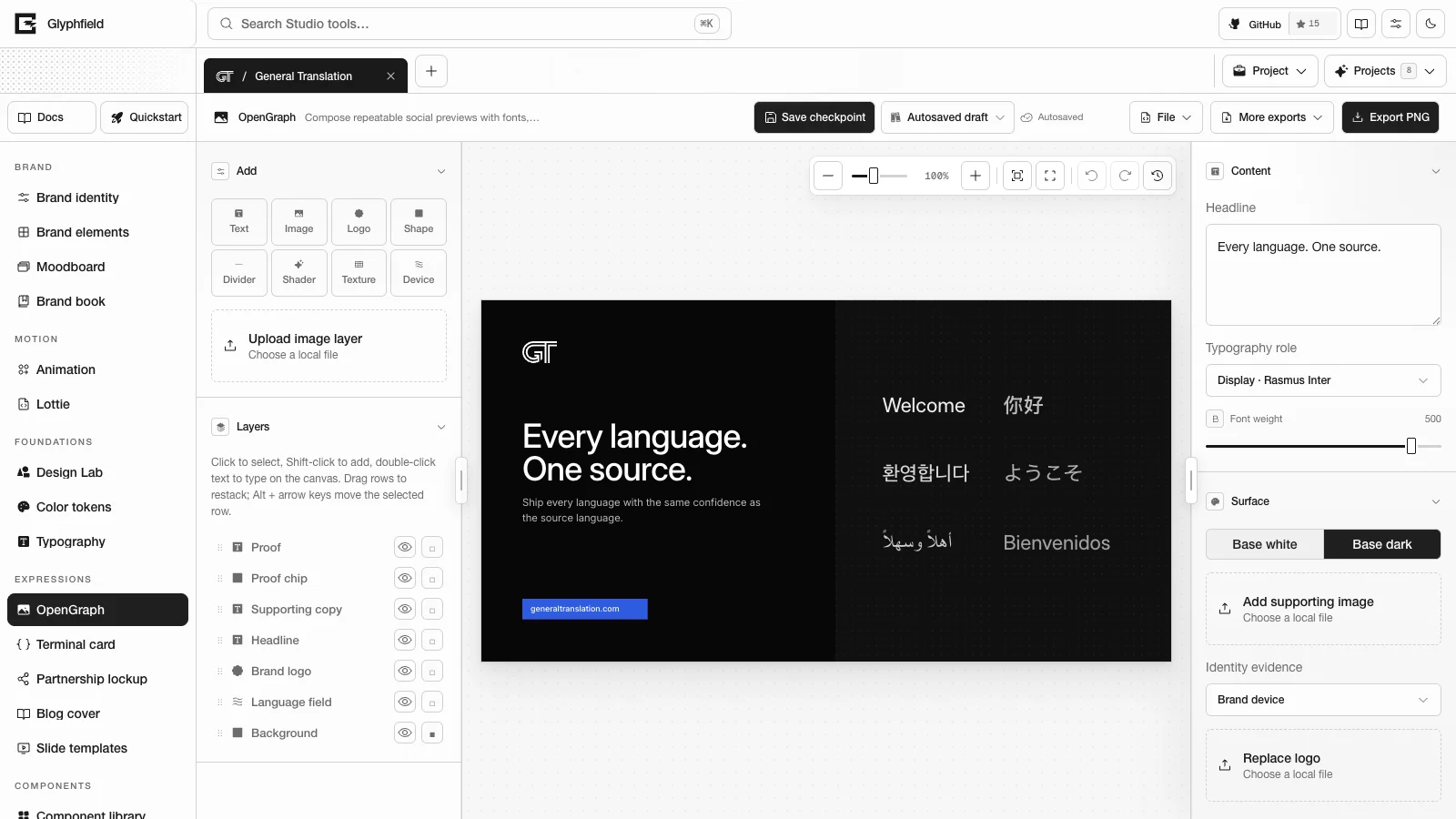
Task: Hide the Proof layer
Action: (405, 547)
